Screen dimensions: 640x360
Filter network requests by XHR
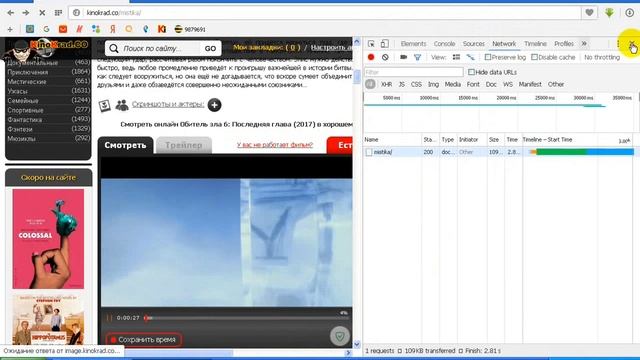386,84
